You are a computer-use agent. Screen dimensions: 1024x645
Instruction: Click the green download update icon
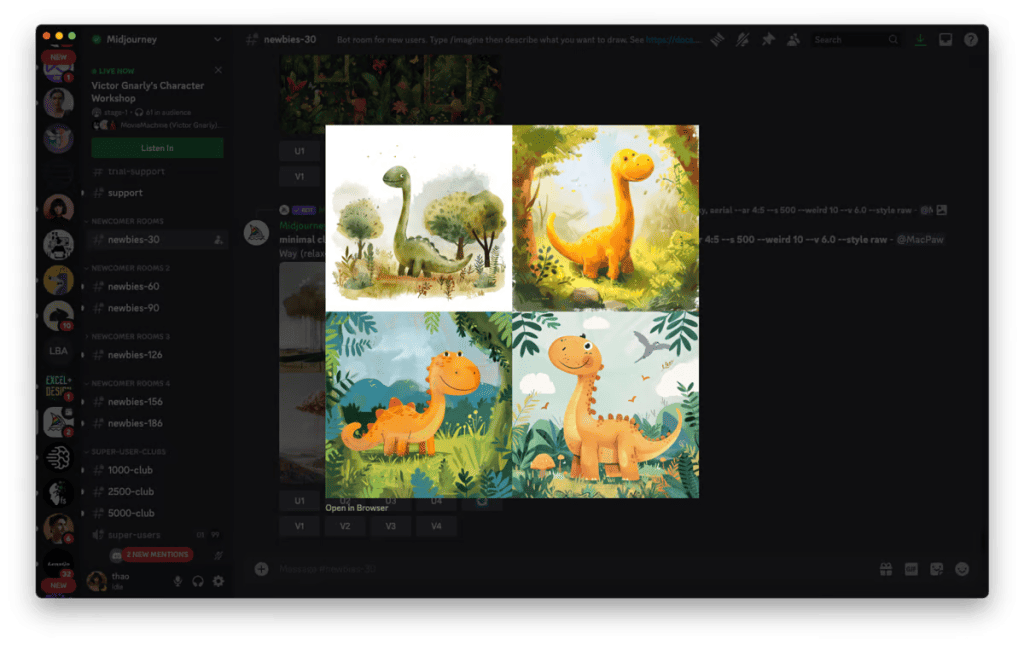coord(920,40)
